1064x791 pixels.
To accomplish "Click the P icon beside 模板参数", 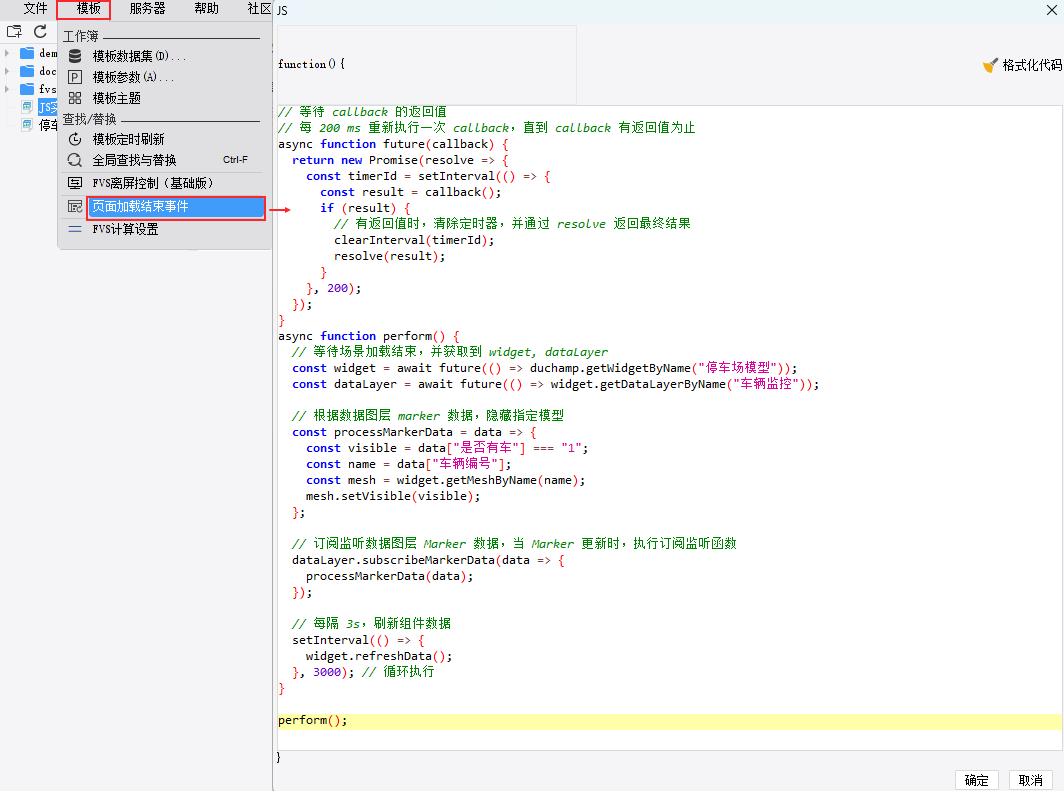I will pyautogui.click(x=75, y=77).
